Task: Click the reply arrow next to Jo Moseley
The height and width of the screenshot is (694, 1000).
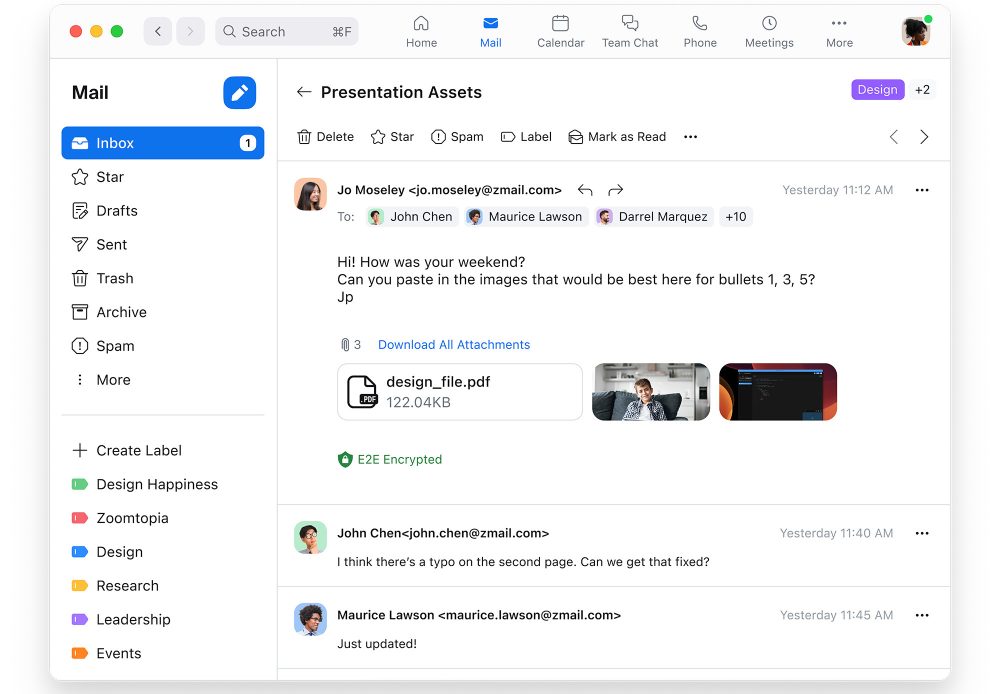Action: point(585,190)
